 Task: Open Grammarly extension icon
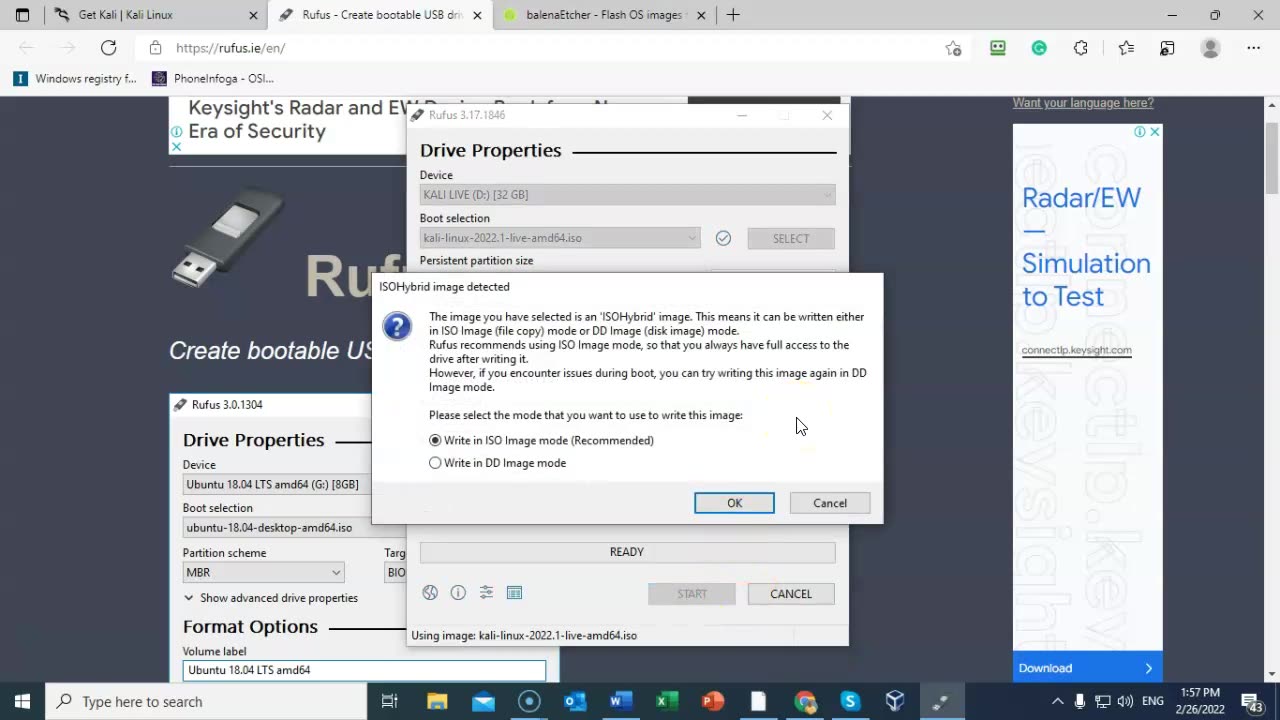coord(1039,48)
